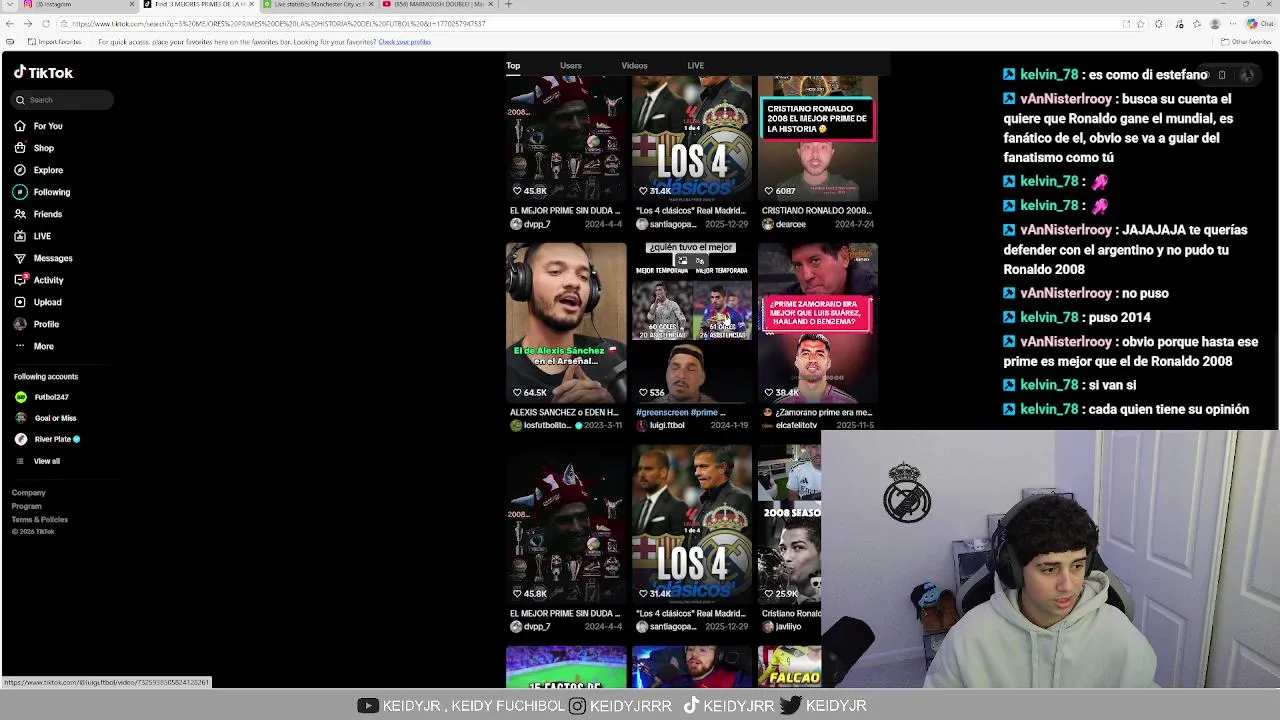Open the browser Settings and more menu
Image resolution: width=1280 pixels, height=720 pixels.
[x=1234, y=24]
